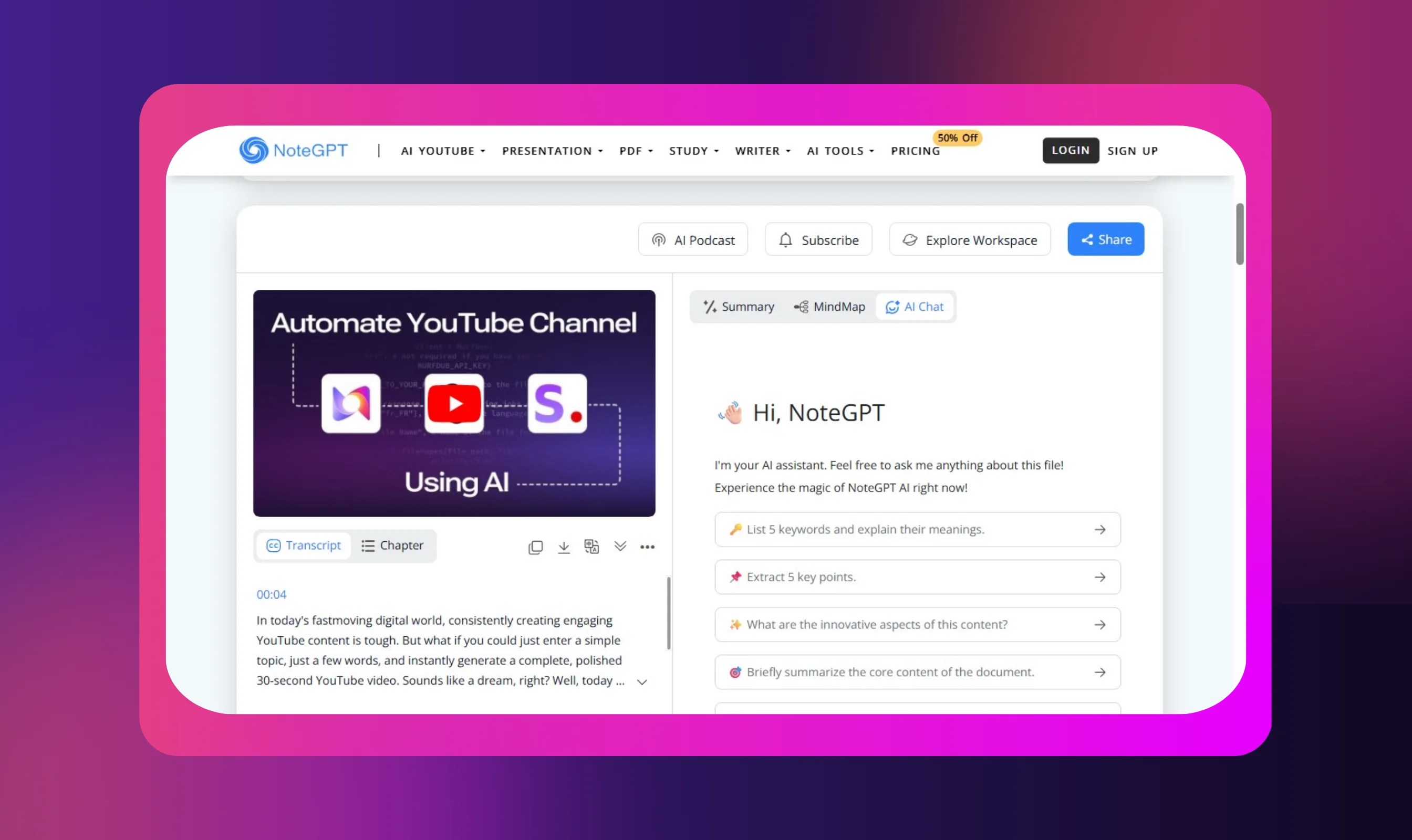Viewport: 1412px width, 840px height.
Task: Open the three-dot more options menu
Action: [x=647, y=547]
